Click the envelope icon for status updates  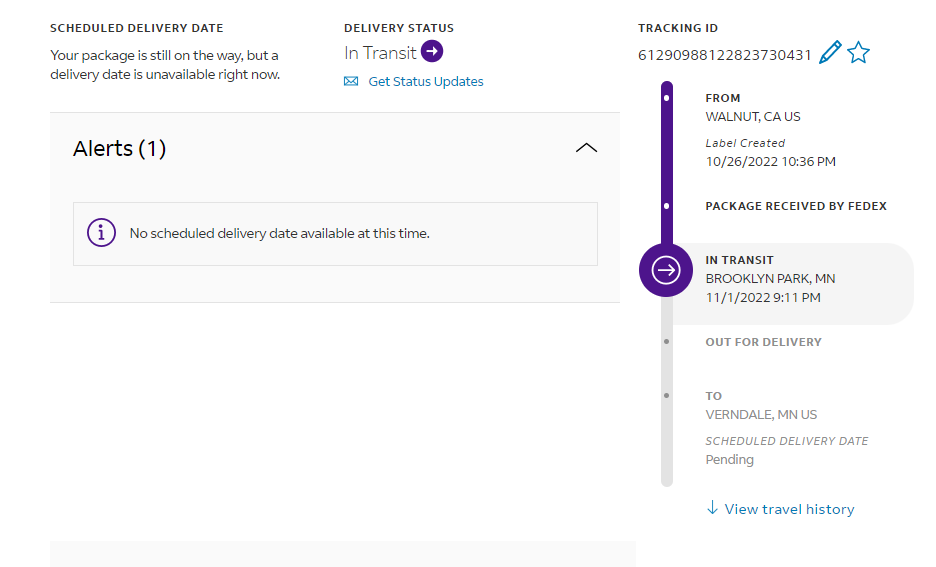click(351, 82)
